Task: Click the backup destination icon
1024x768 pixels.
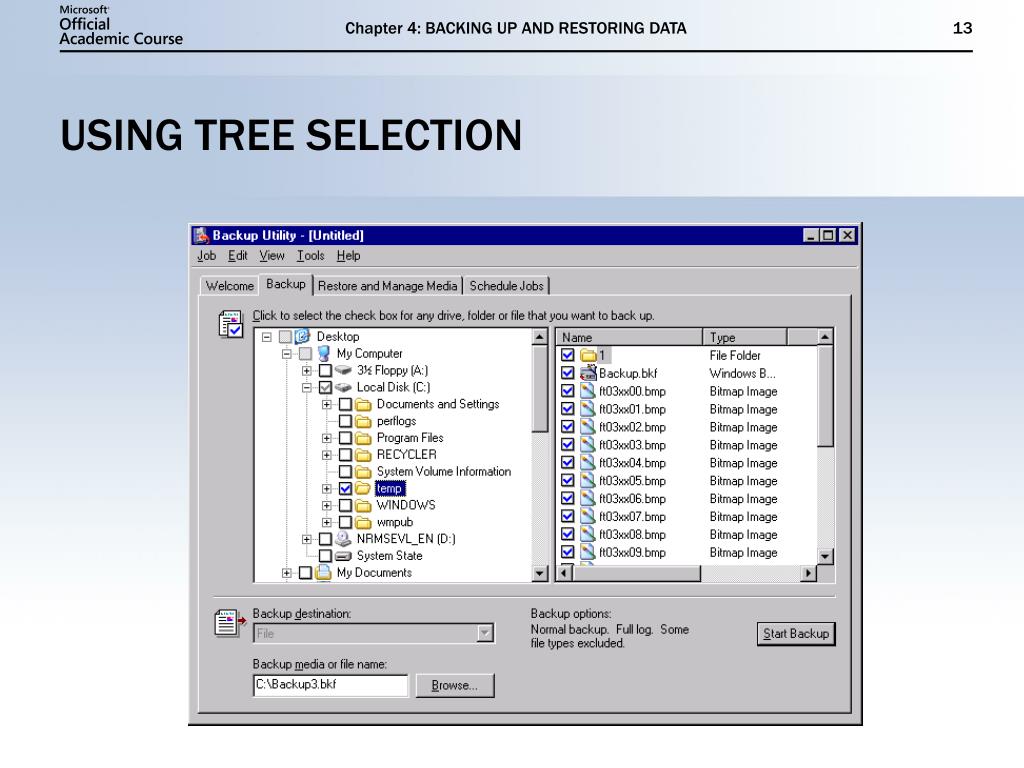Action: point(230,623)
